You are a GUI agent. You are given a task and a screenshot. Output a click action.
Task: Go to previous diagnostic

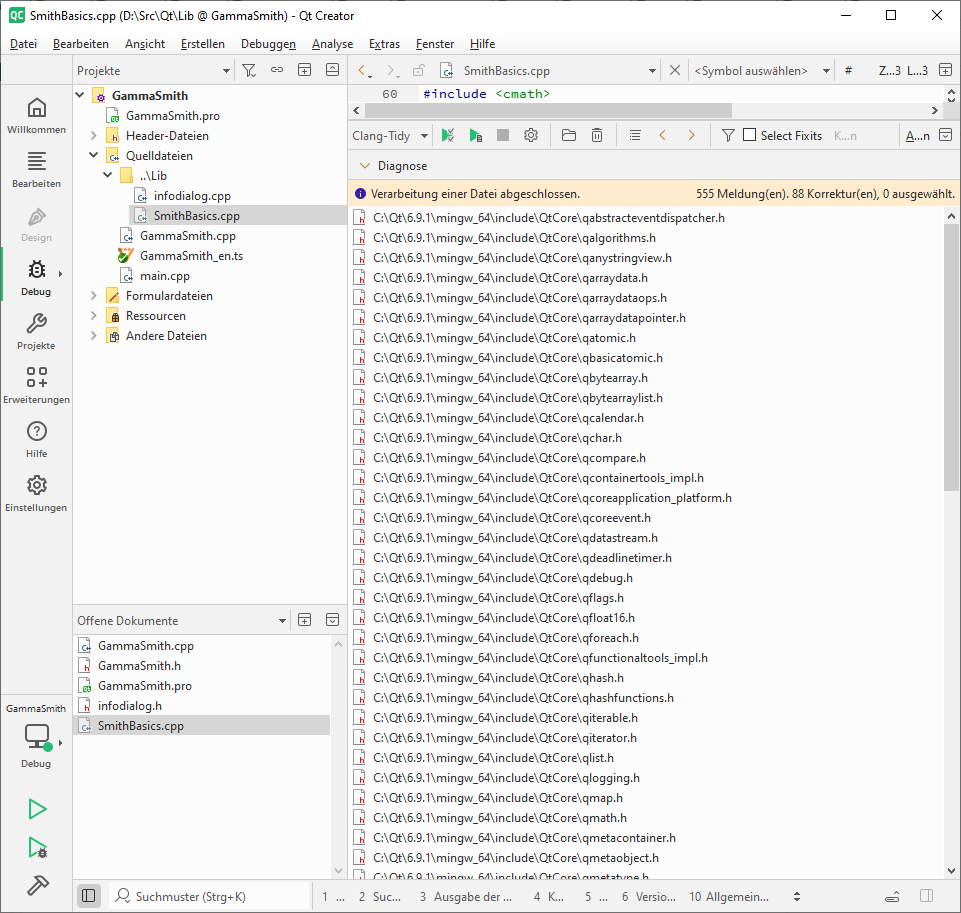(x=663, y=135)
